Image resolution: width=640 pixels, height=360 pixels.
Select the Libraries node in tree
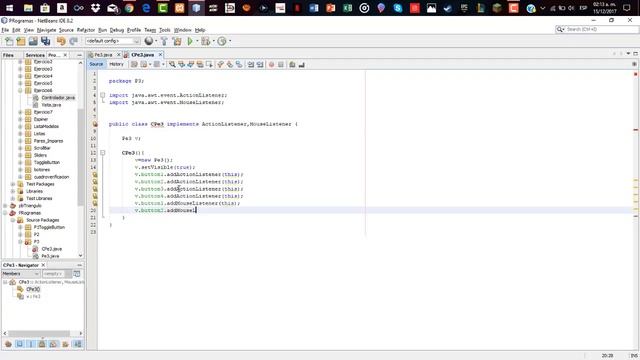(x=34, y=191)
